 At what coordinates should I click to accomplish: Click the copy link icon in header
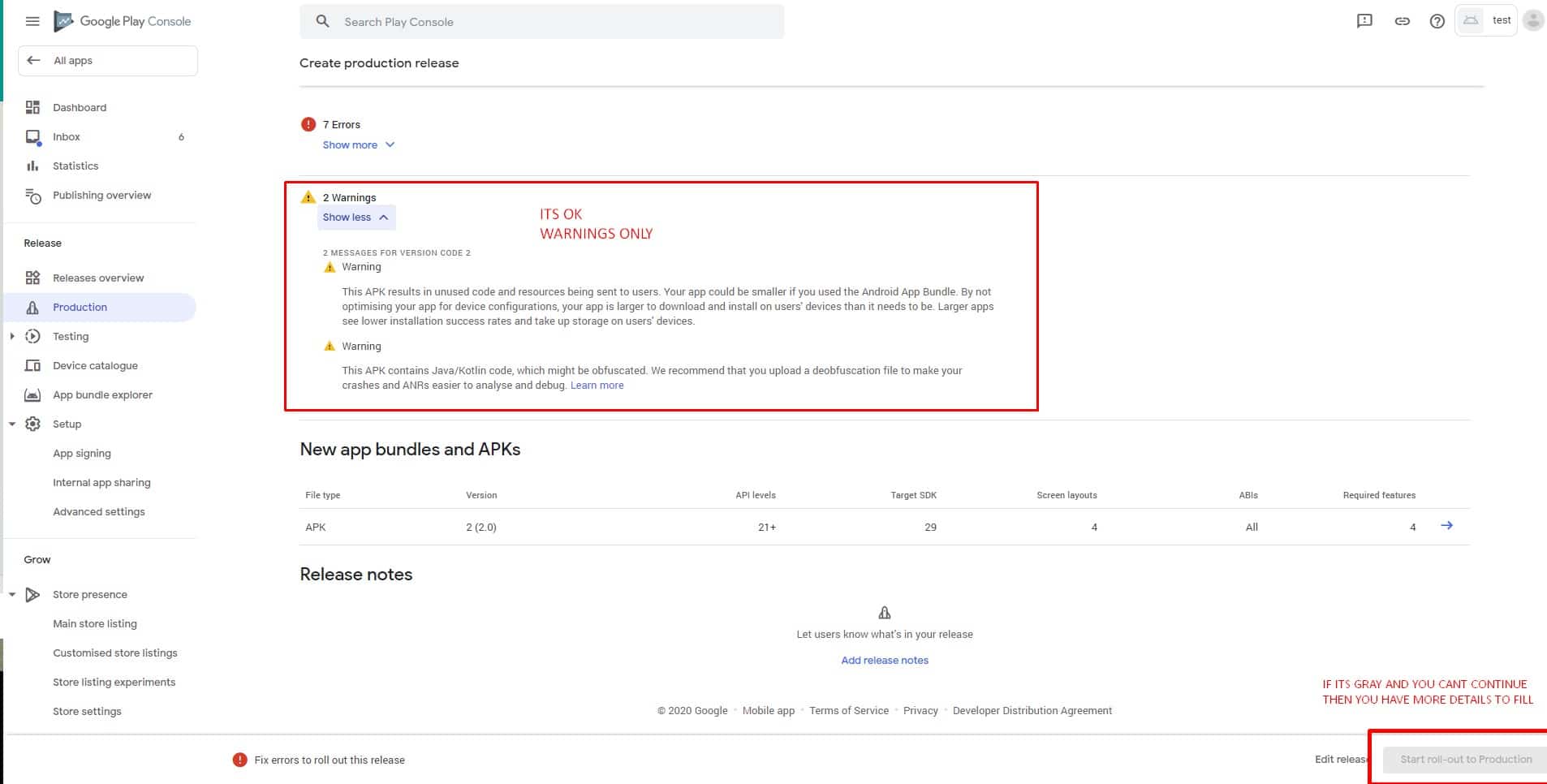(1402, 21)
